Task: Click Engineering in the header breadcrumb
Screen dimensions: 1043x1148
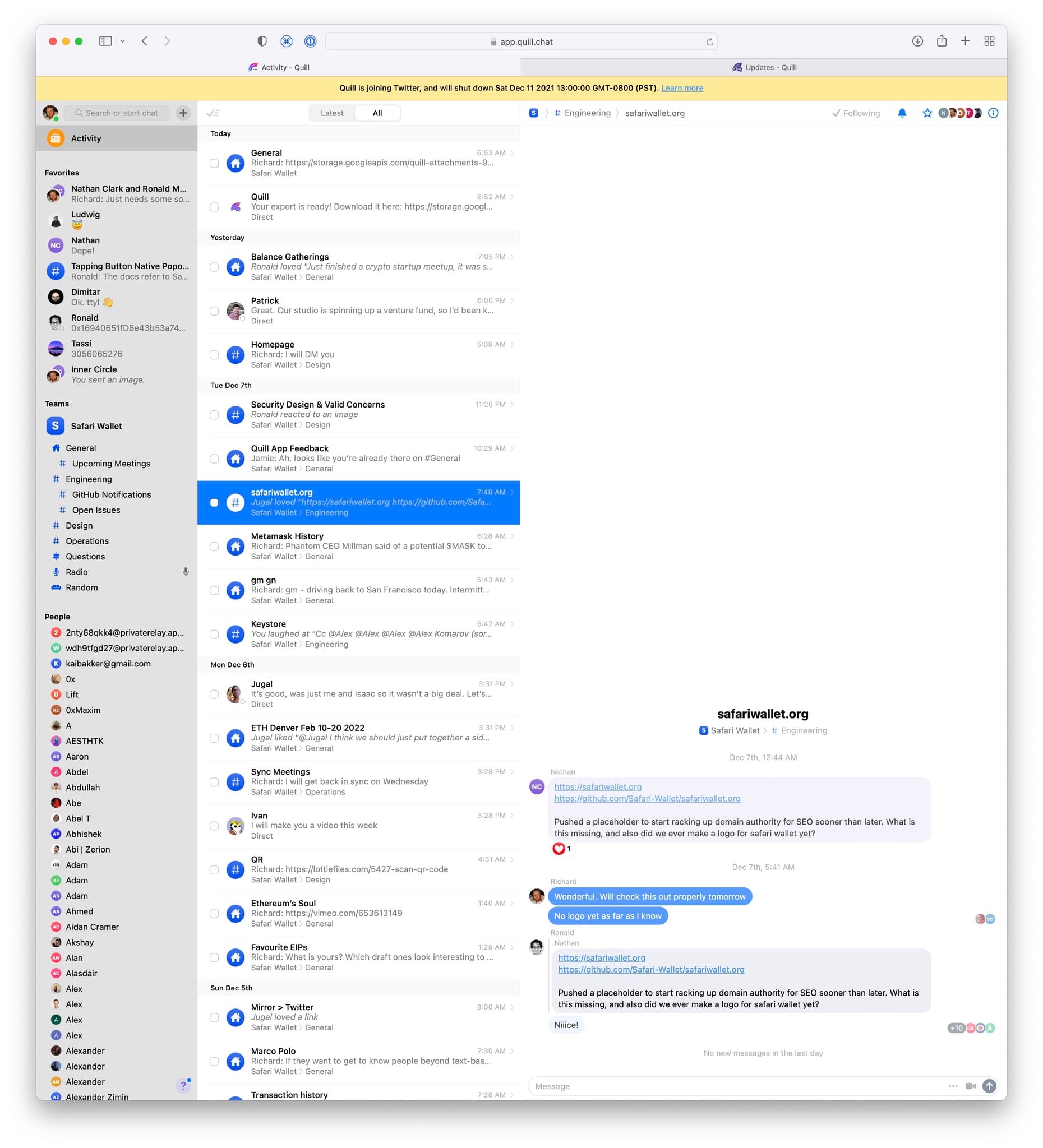Action: 587,113
